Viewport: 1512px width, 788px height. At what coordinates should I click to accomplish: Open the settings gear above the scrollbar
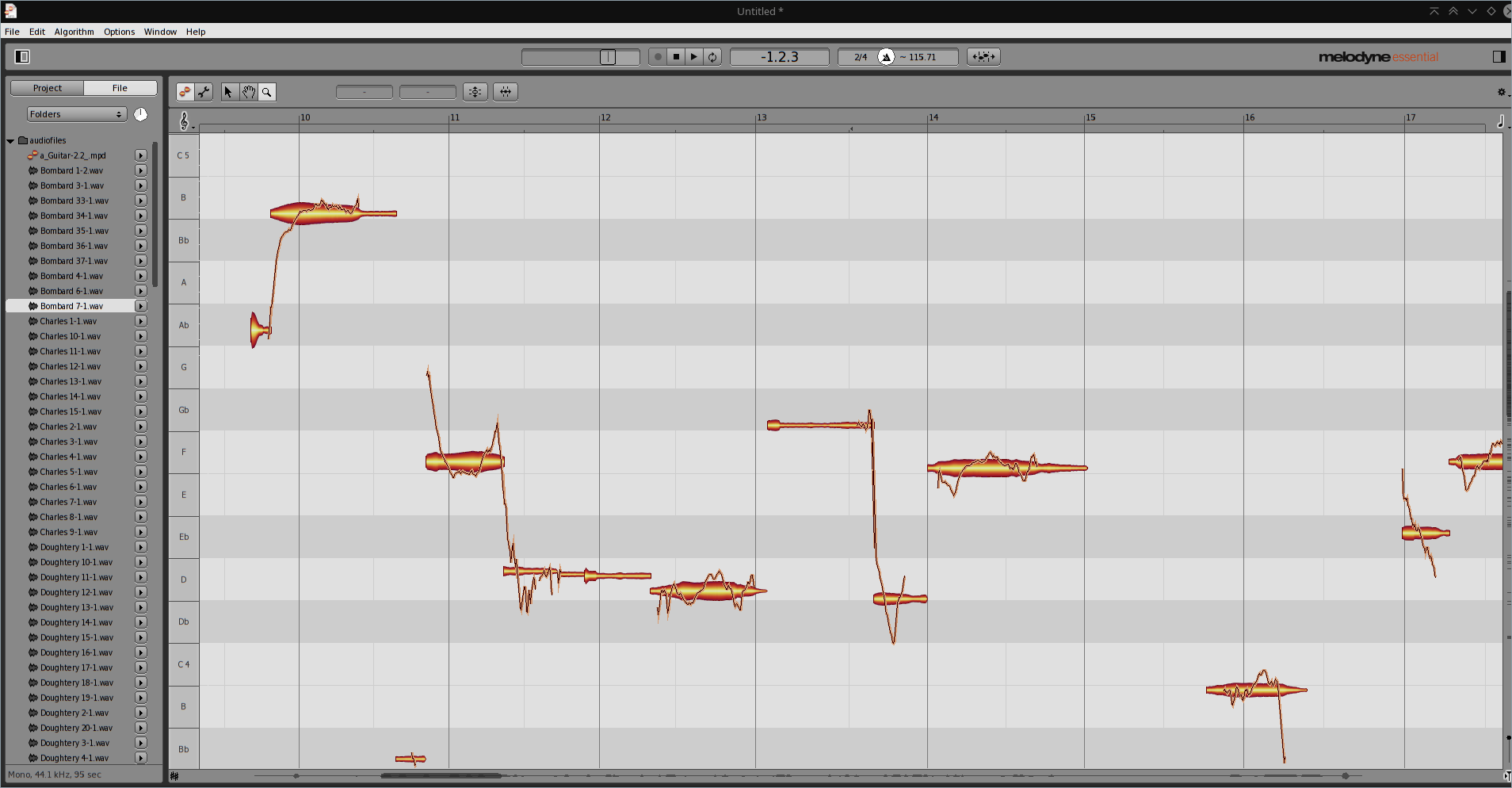pos(1501,91)
